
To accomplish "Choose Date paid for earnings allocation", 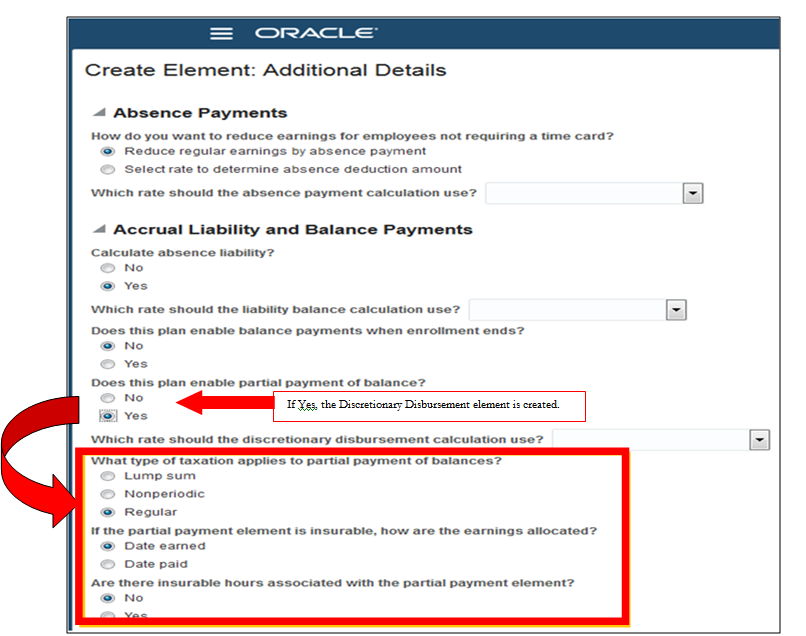I will pos(108,564).
